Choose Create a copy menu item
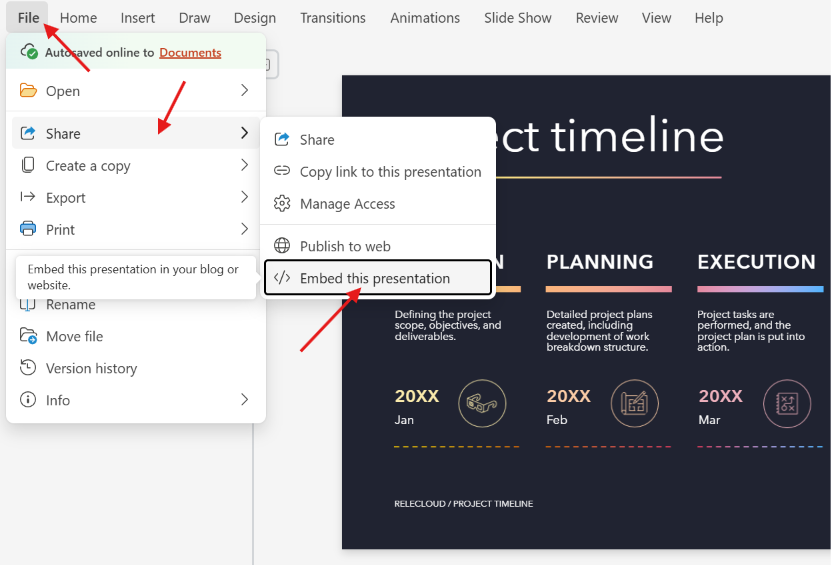This screenshot has width=831, height=565. (135, 165)
